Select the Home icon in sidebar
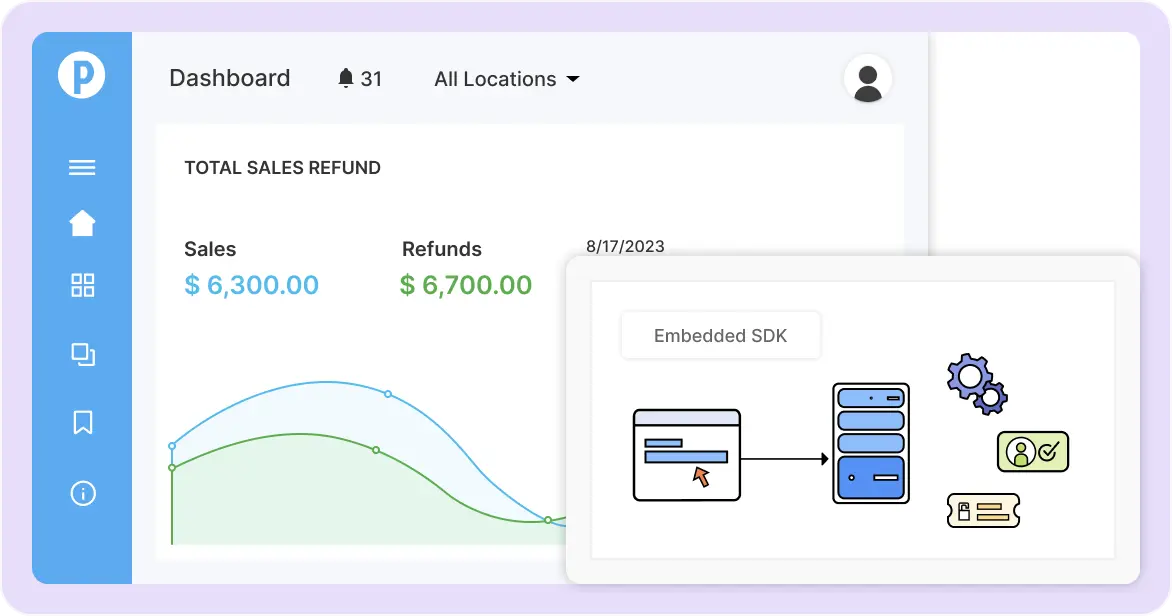Viewport: 1172px width, 616px height. pos(81,222)
